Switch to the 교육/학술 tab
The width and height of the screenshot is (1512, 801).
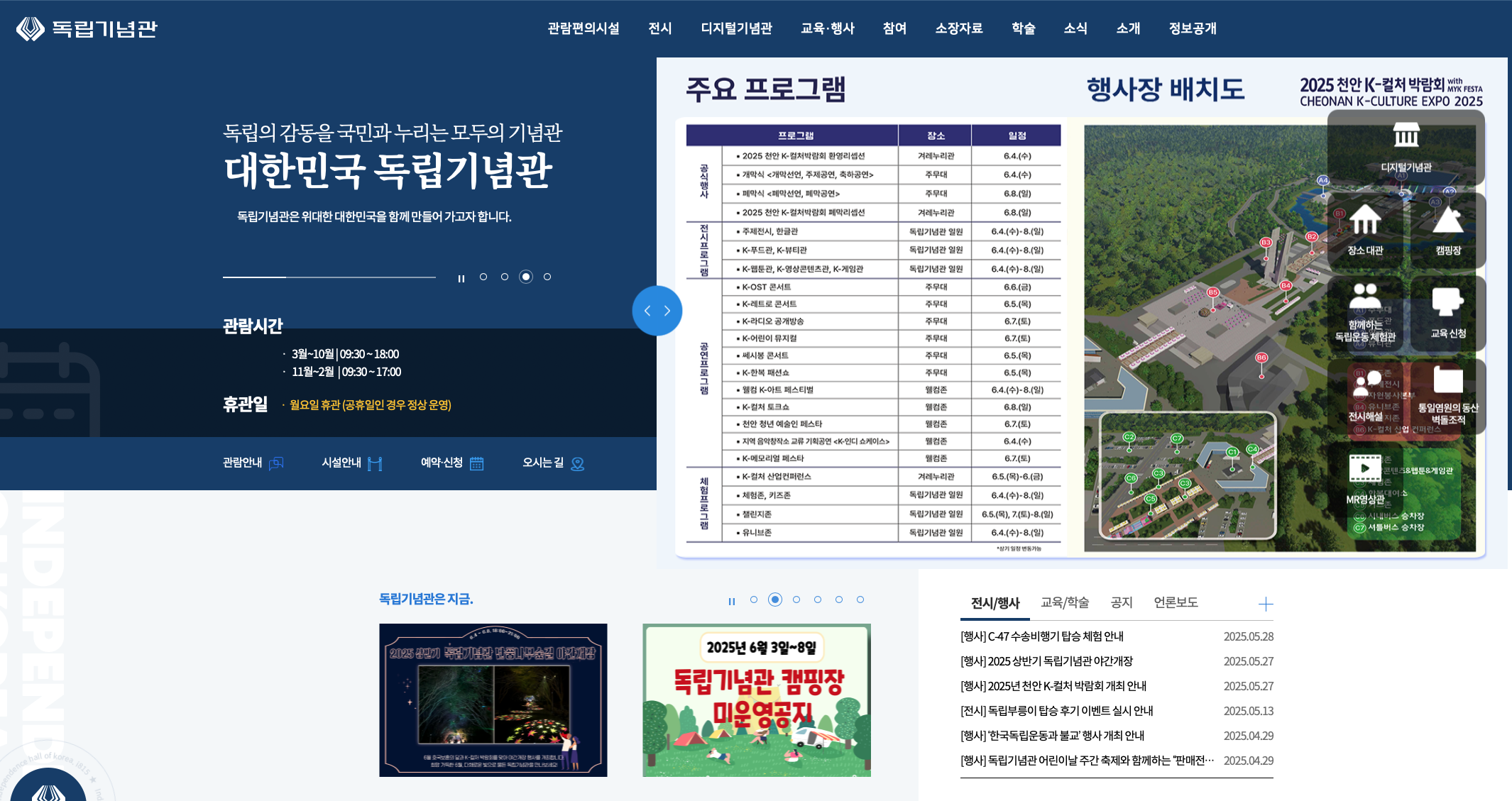(1065, 602)
